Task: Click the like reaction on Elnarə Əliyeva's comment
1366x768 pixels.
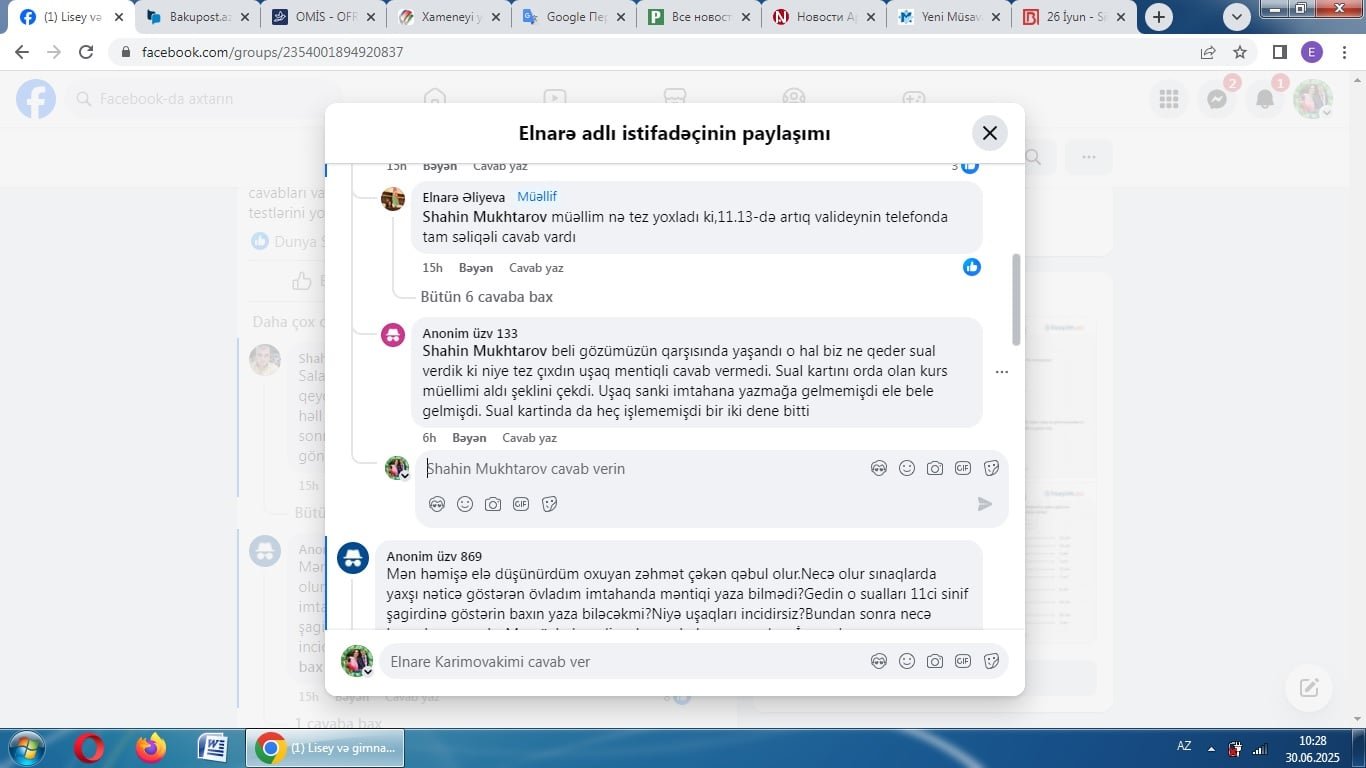Action: (972, 267)
